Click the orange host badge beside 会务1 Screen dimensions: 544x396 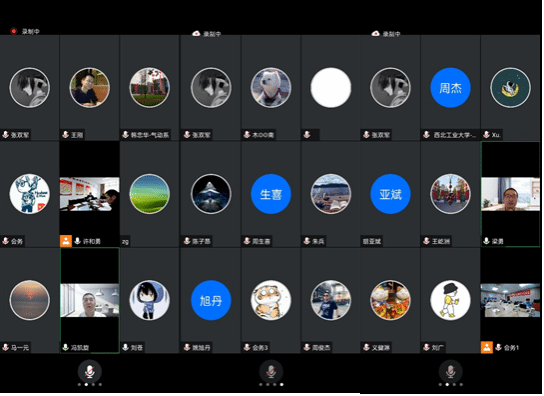[x=486, y=347]
